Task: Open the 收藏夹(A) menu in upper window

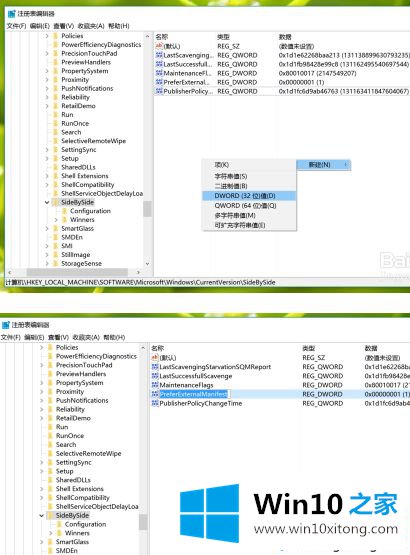Action: click(x=91, y=26)
